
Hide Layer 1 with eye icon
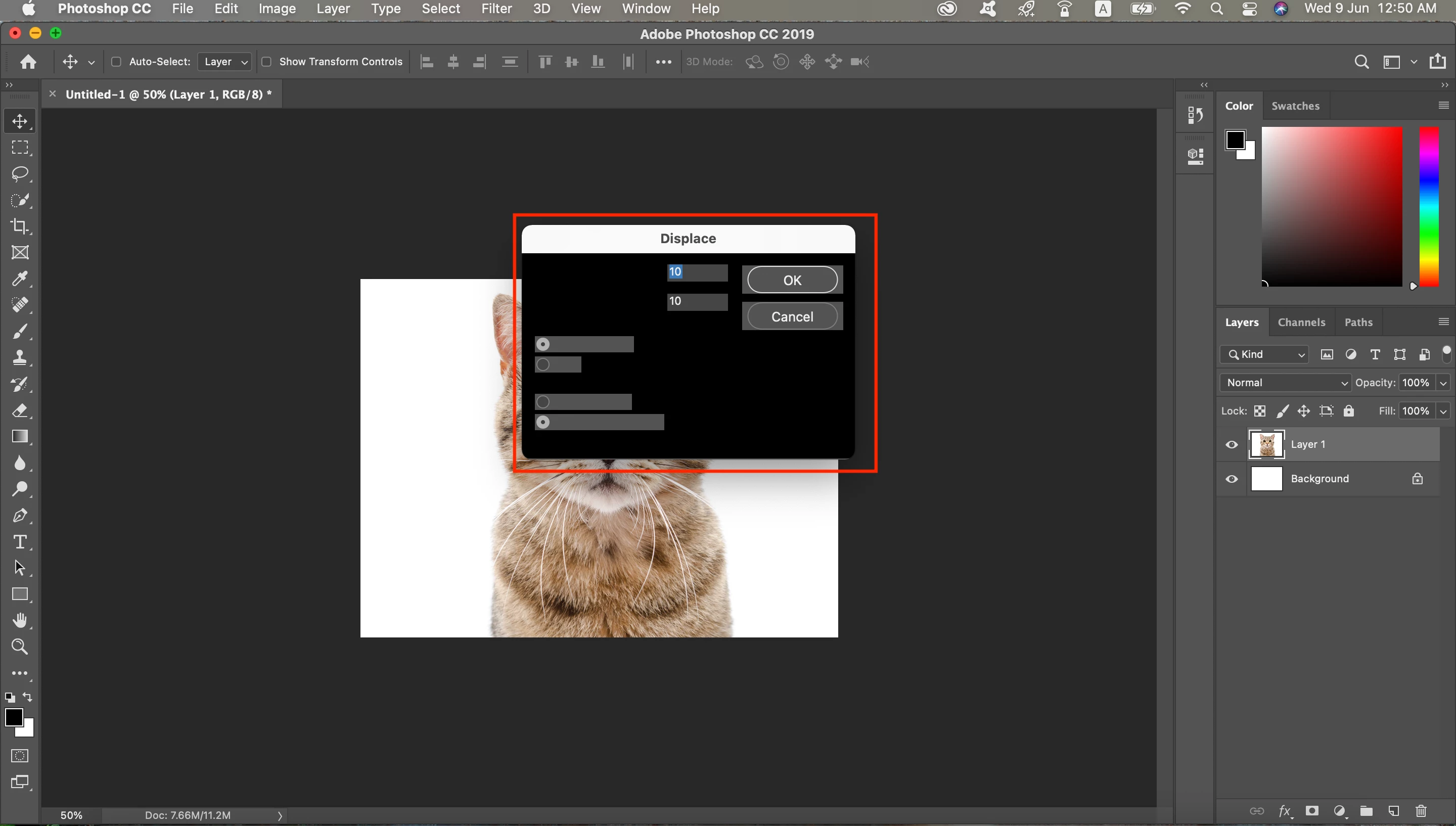1232,444
